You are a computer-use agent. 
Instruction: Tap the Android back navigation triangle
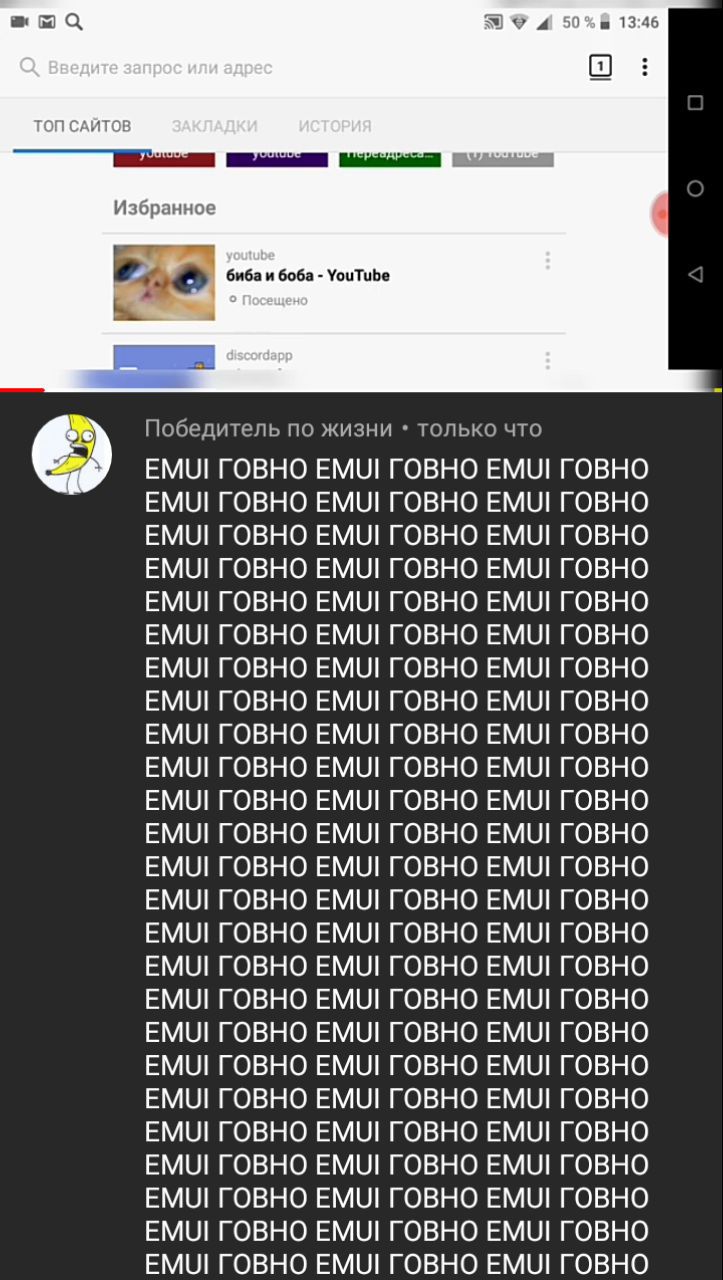pyautogui.click(x=695, y=274)
